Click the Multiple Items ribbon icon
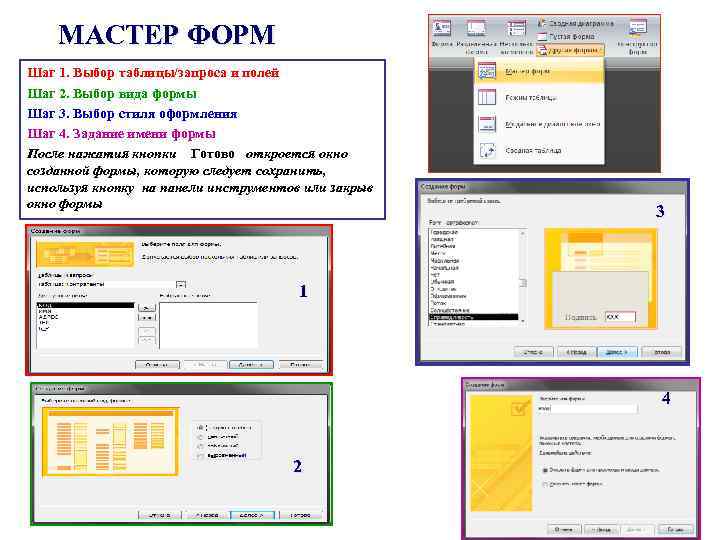720x540 pixels. (x=517, y=28)
